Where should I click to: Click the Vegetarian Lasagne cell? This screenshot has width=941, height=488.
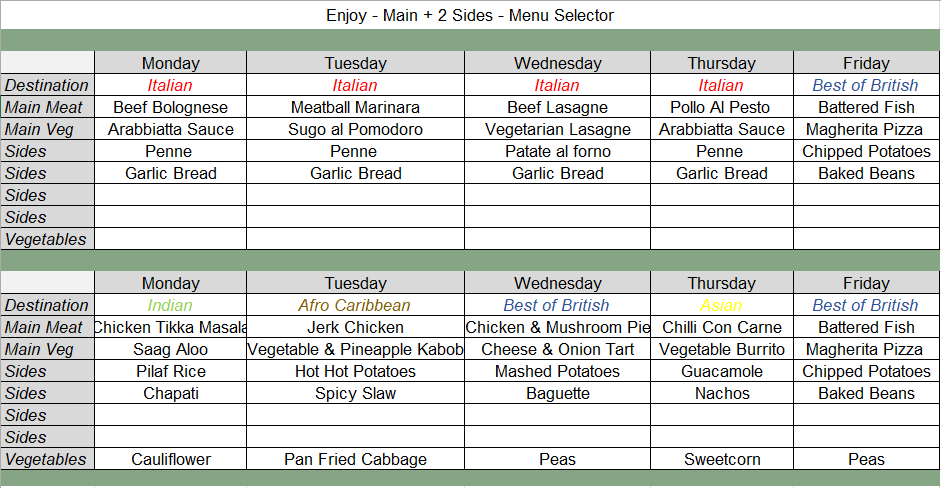(557, 129)
